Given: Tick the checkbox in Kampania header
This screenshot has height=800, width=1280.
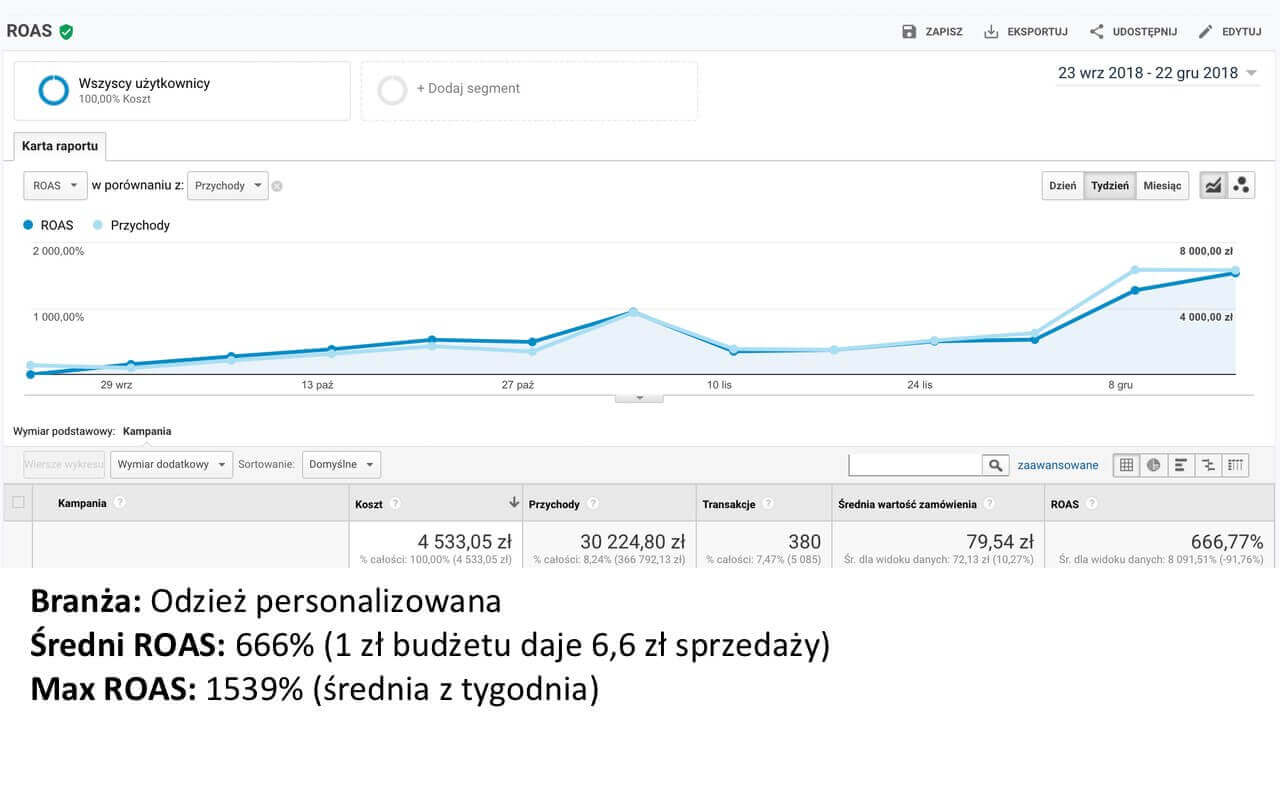Looking at the screenshot, I should (x=18, y=503).
